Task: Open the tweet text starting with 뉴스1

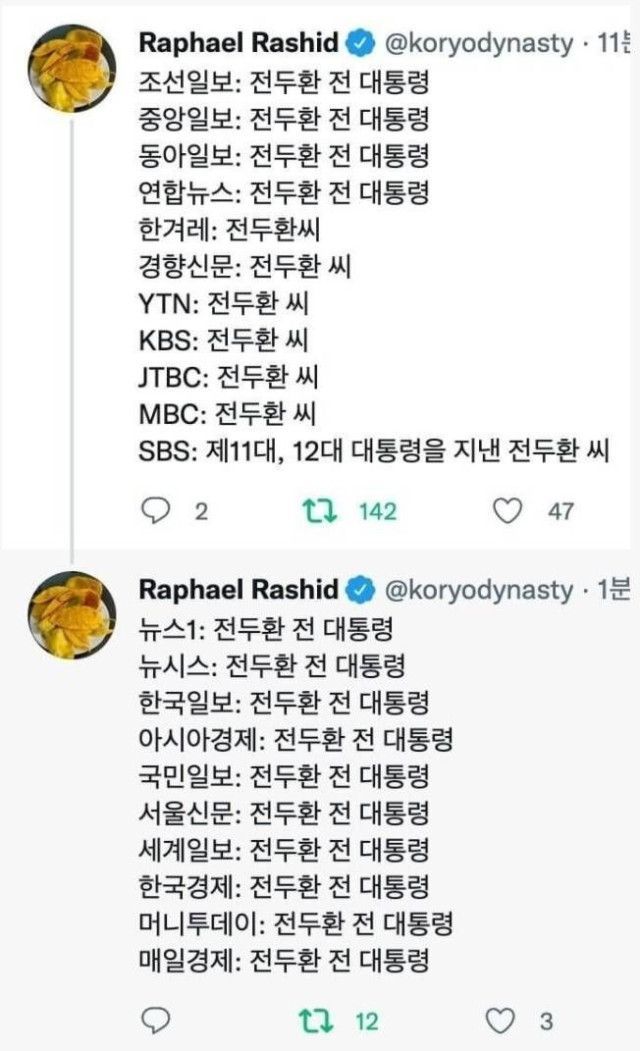Action: 267,630
